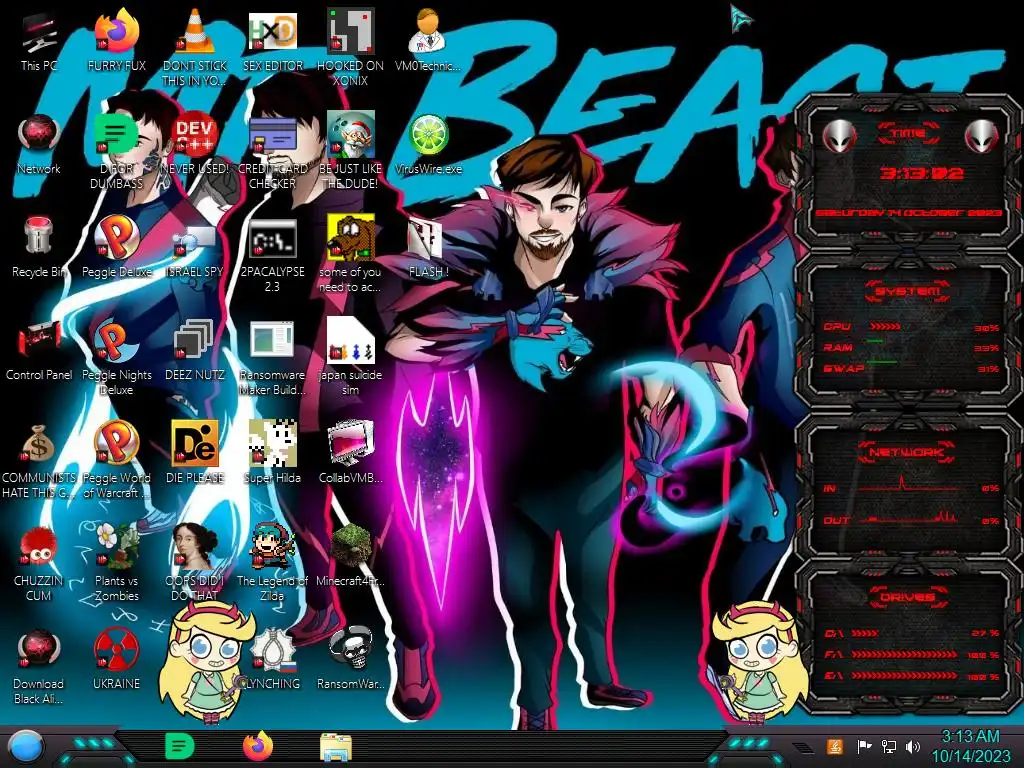Viewport: 1024px width, 768px height.
Task: Open the FLASH ! desktop icon
Action: click(428, 248)
